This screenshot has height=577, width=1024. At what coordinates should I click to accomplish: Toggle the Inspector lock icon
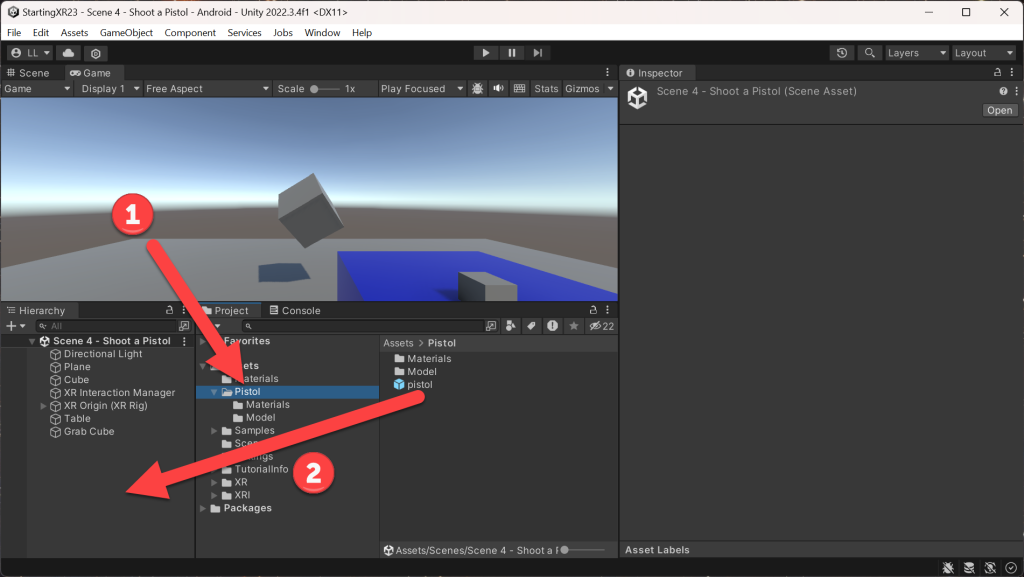click(x=997, y=72)
